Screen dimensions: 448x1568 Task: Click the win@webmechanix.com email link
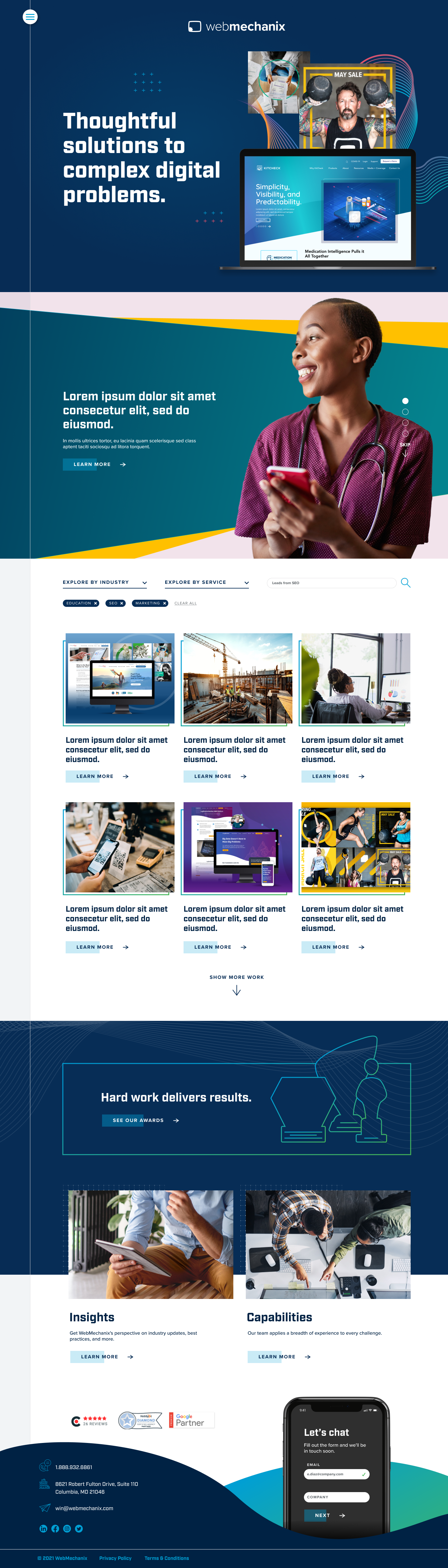coord(84,1508)
